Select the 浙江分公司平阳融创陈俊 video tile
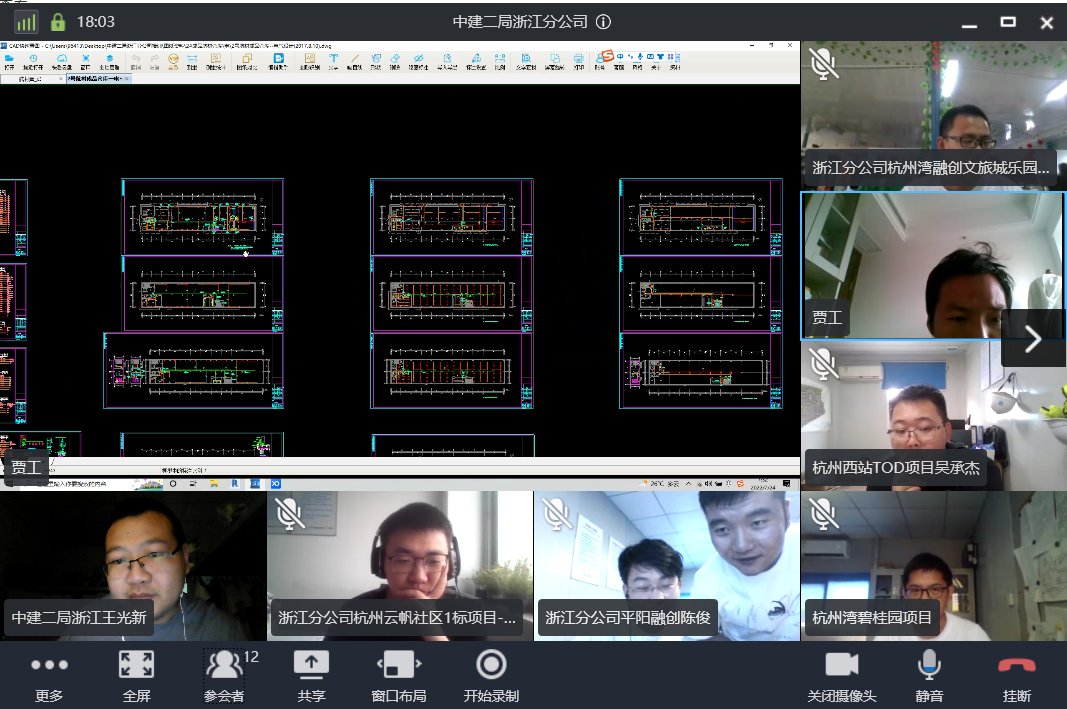Screen dimensions: 1067x709 667,566
